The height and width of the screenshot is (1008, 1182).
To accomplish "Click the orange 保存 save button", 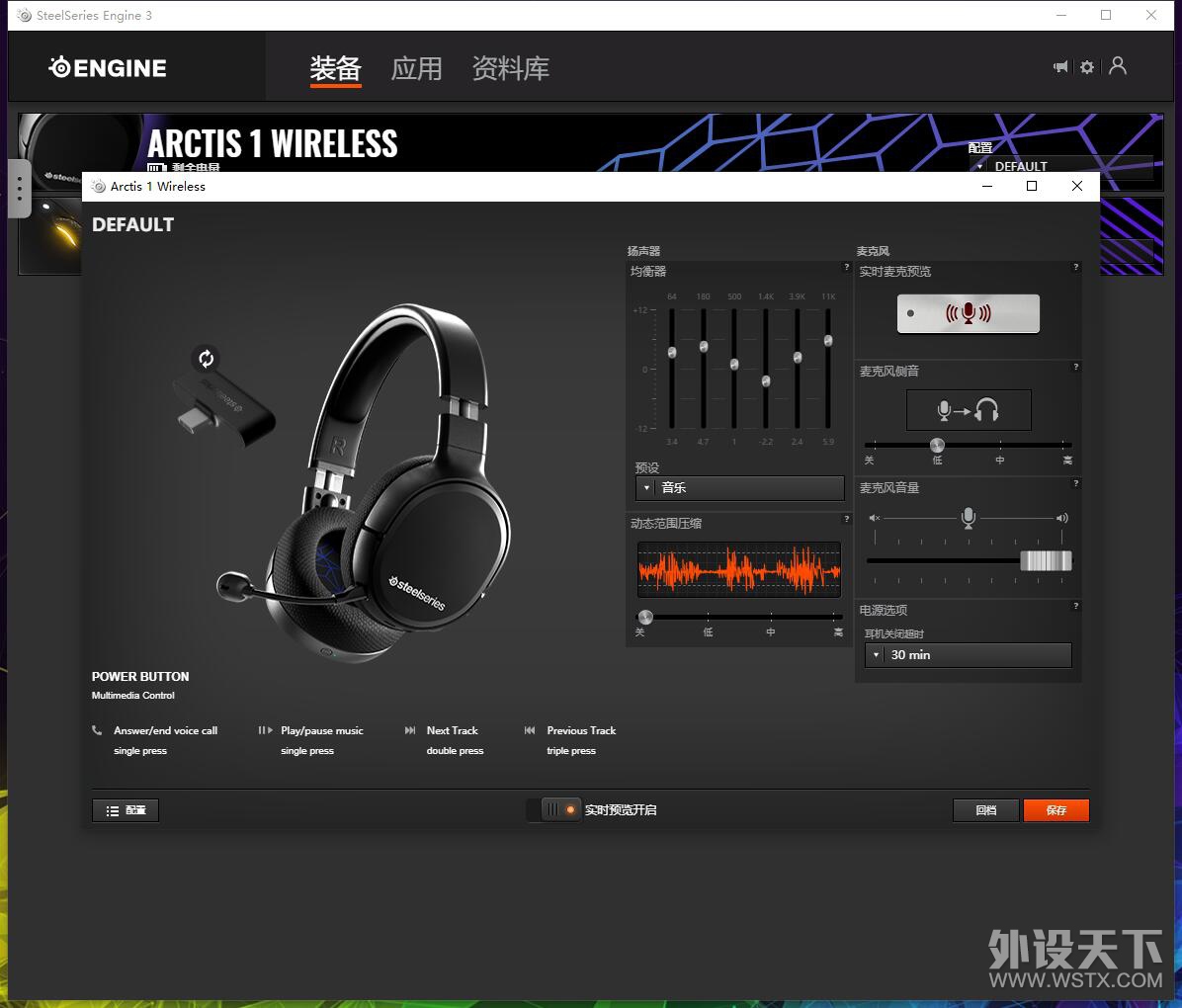I will 1056,810.
